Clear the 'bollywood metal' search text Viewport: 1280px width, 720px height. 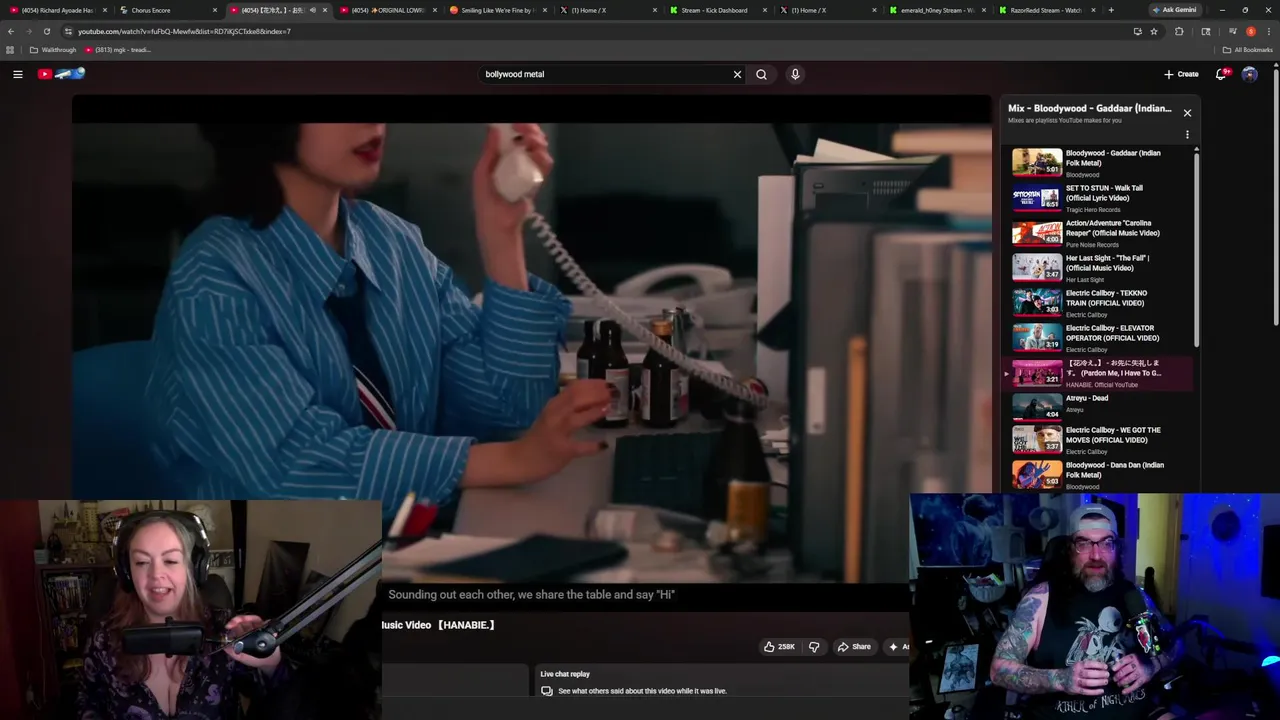(x=737, y=74)
